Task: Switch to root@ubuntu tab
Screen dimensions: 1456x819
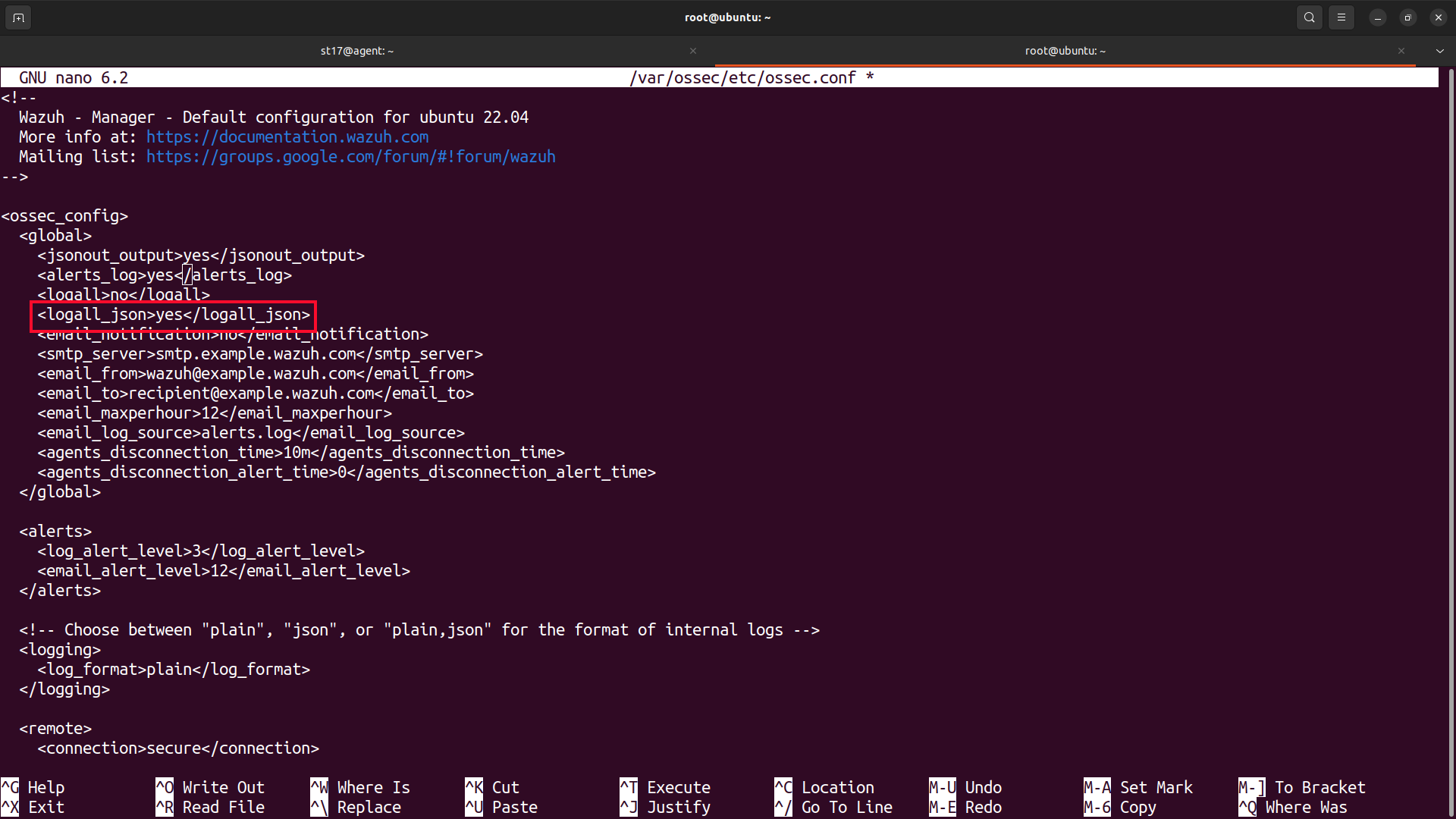Action: [x=1065, y=51]
